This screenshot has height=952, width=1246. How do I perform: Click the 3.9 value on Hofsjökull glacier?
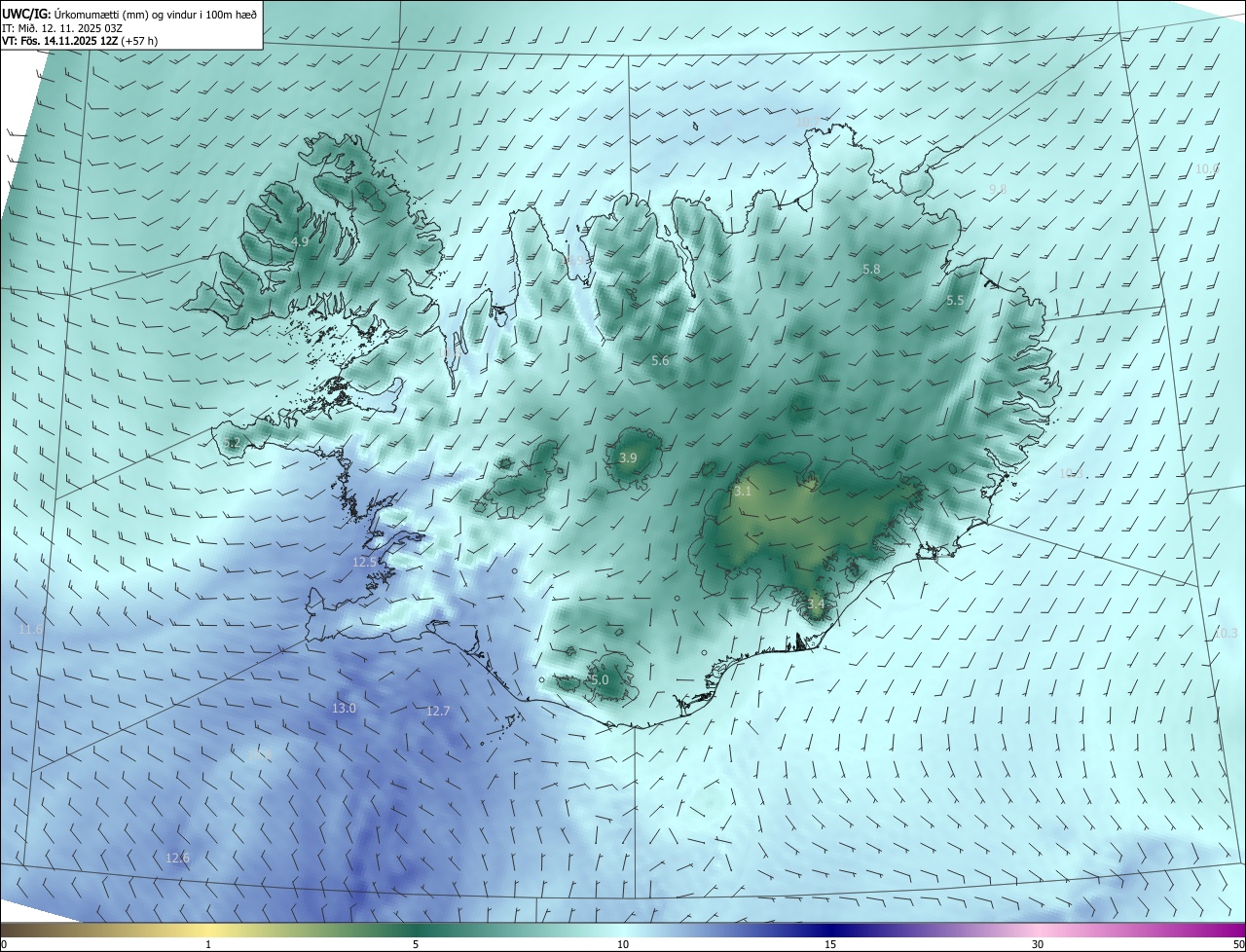(x=628, y=458)
